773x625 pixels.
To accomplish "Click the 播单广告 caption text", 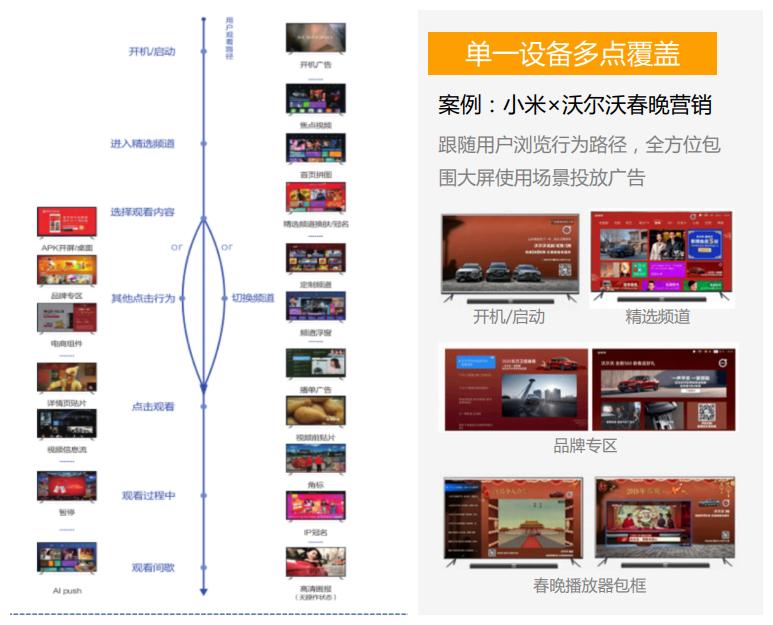I will pos(316,390).
